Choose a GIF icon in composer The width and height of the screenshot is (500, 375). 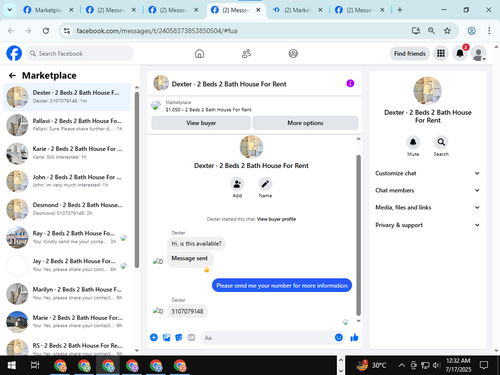click(x=191, y=337)
